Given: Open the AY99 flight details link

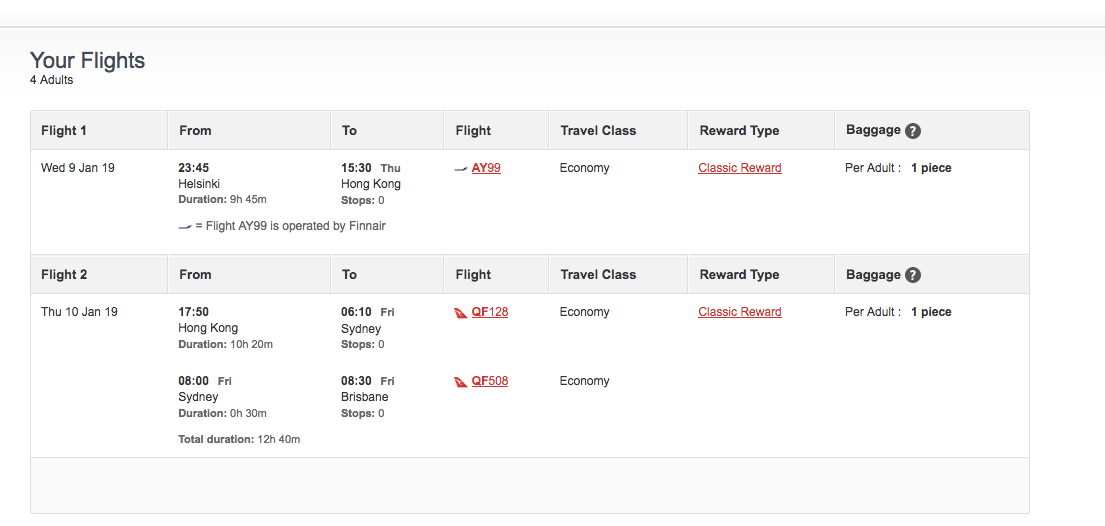Looking at the screenshot, I should tap(486, 168).
